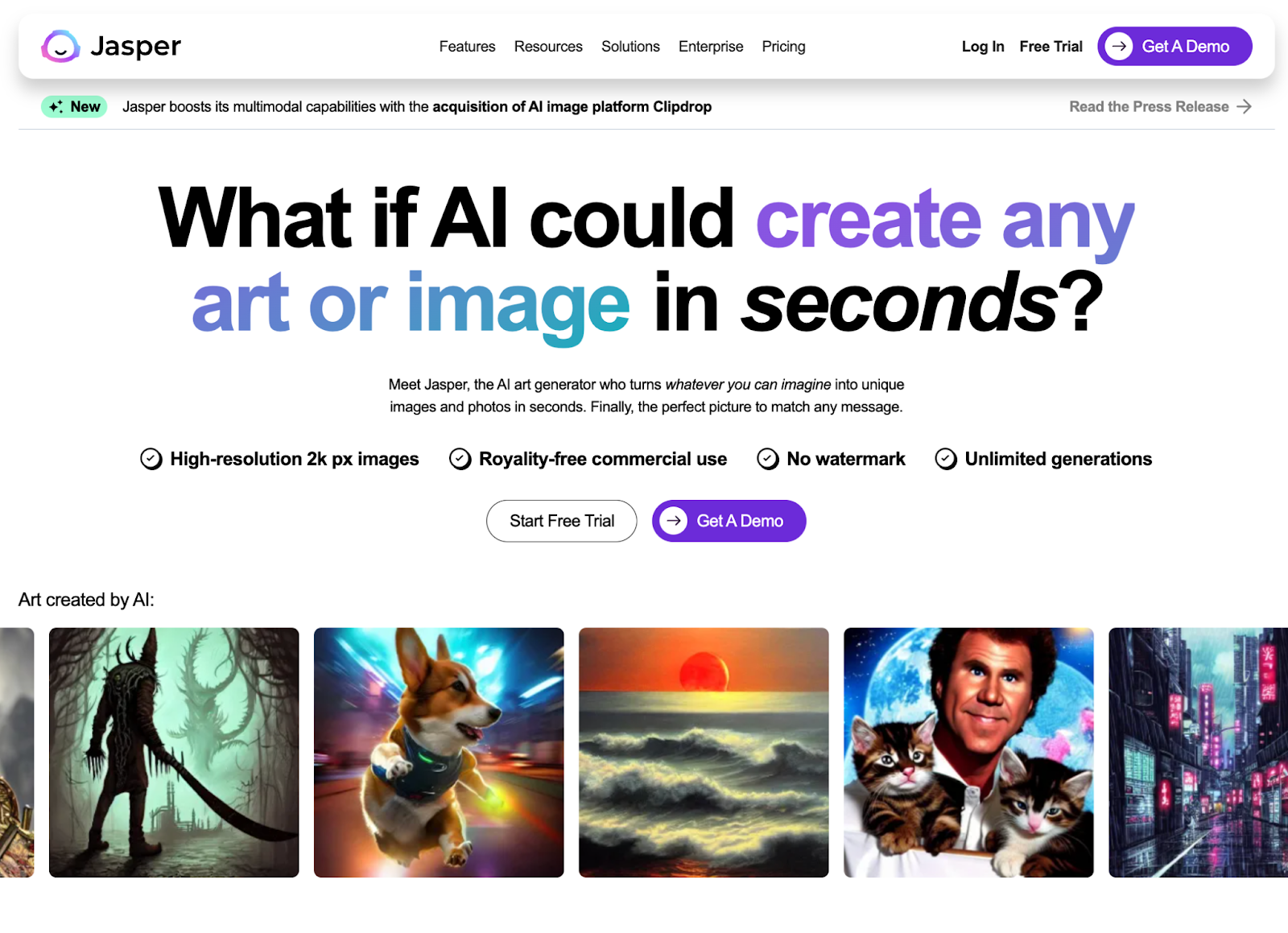
Task: Click the sparkle icon in New badge
Action: pos(56,107)
